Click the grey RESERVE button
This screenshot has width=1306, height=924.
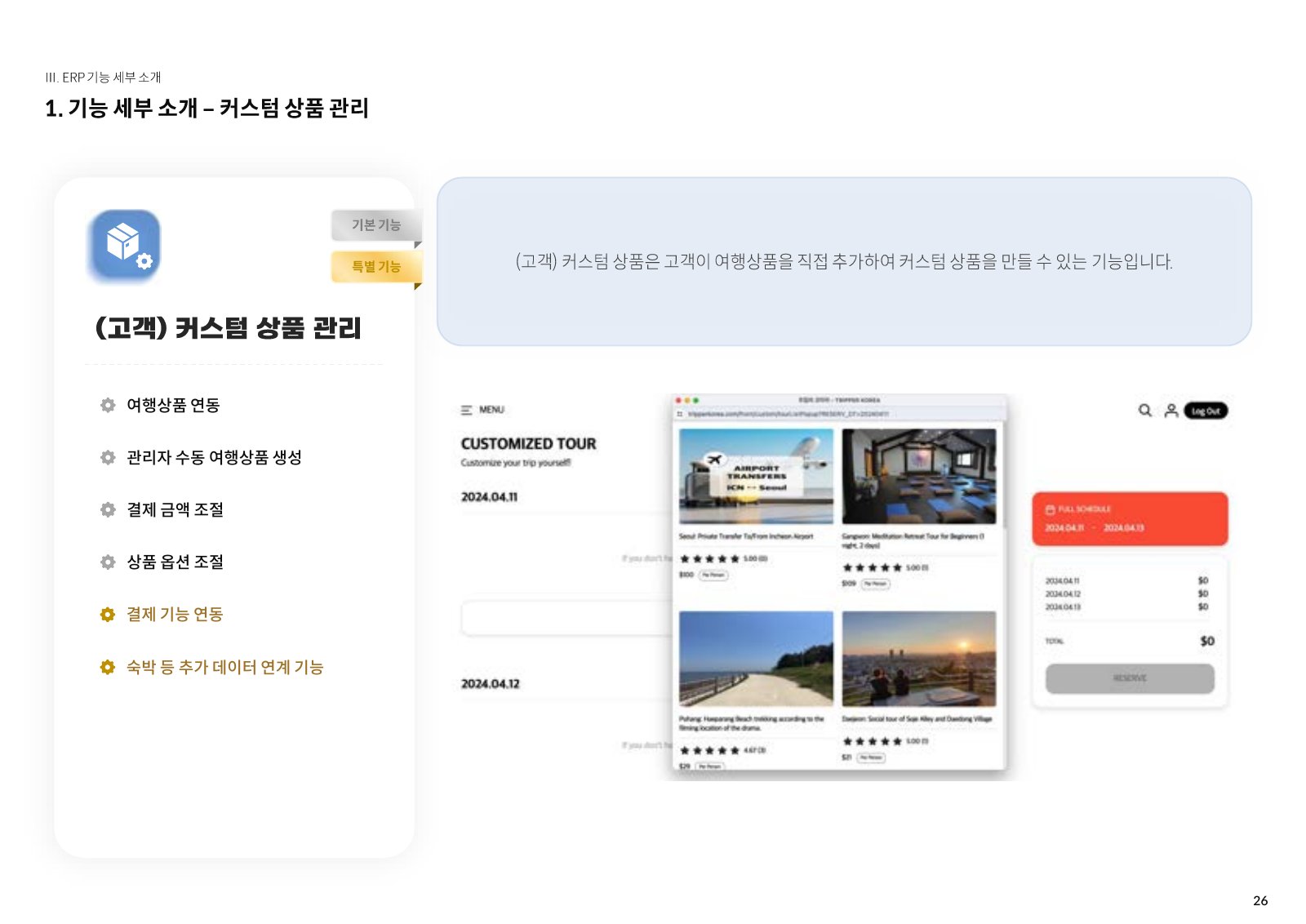click(x=1130, y=678)
